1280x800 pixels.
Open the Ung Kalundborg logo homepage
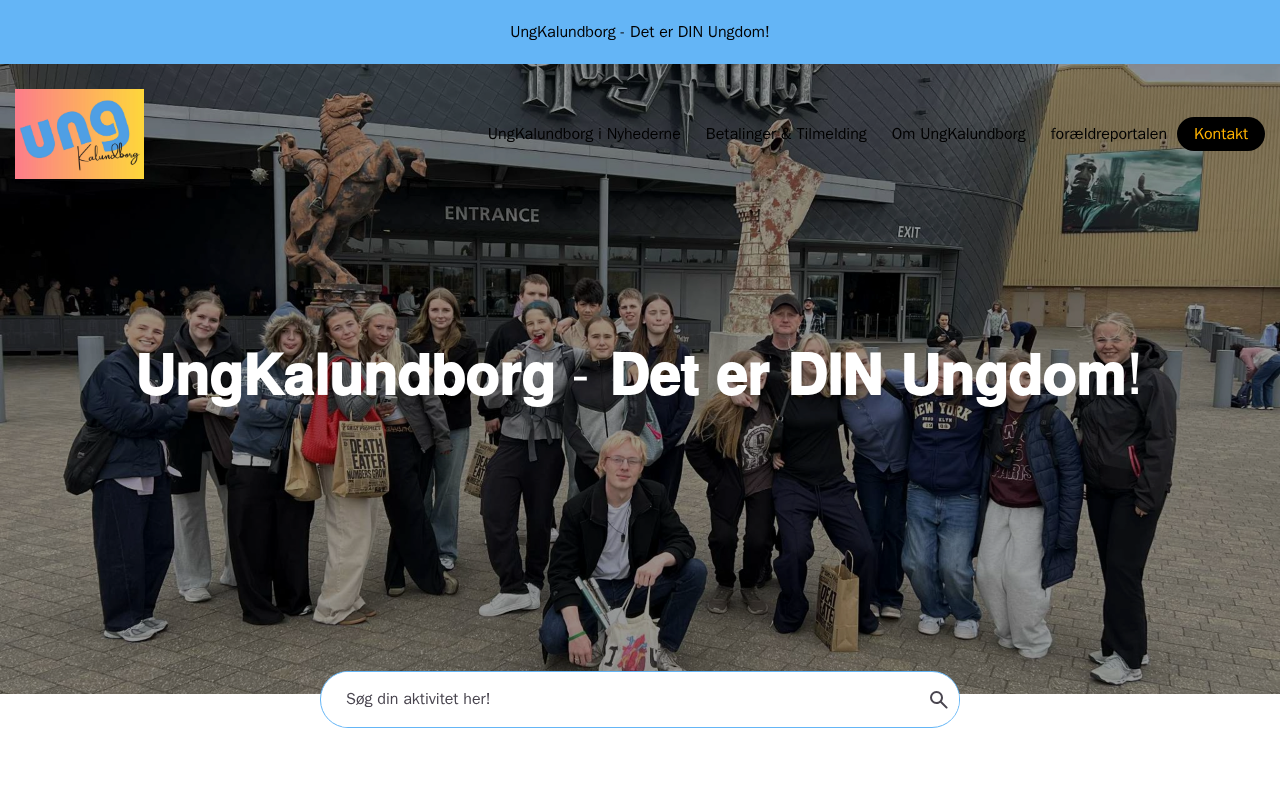[x=79, y=134]
